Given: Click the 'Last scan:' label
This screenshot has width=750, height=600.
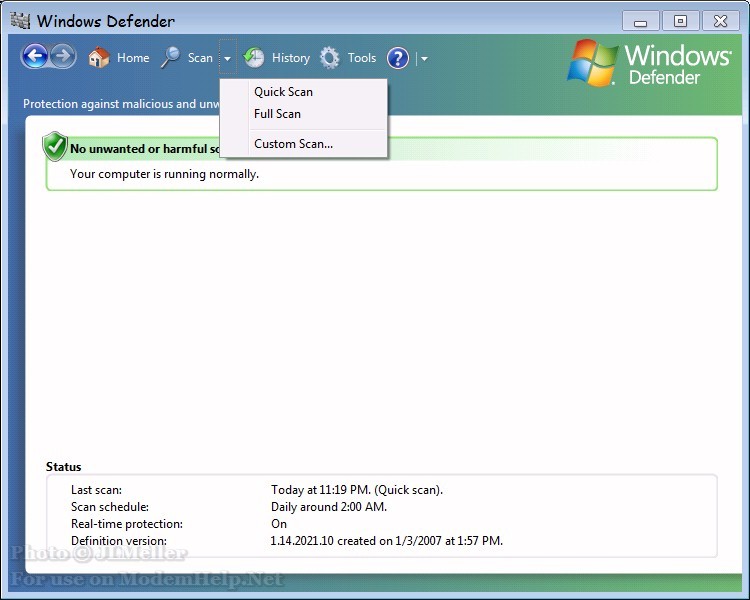Looking at the screenshot, I should (96, 490).
